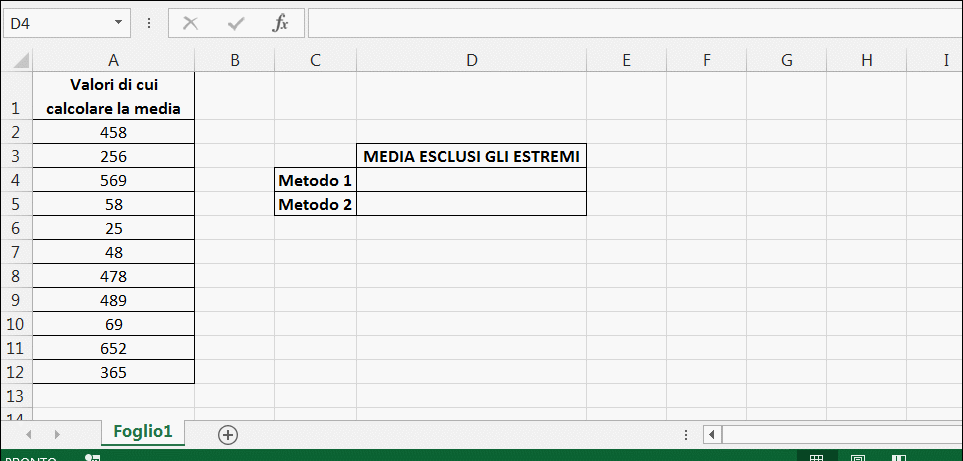This screenshot has height=461, width=963.
Task: Click the horizontal scrollbar left arrow
Action: pyautogui.click(x=712, y=435)
